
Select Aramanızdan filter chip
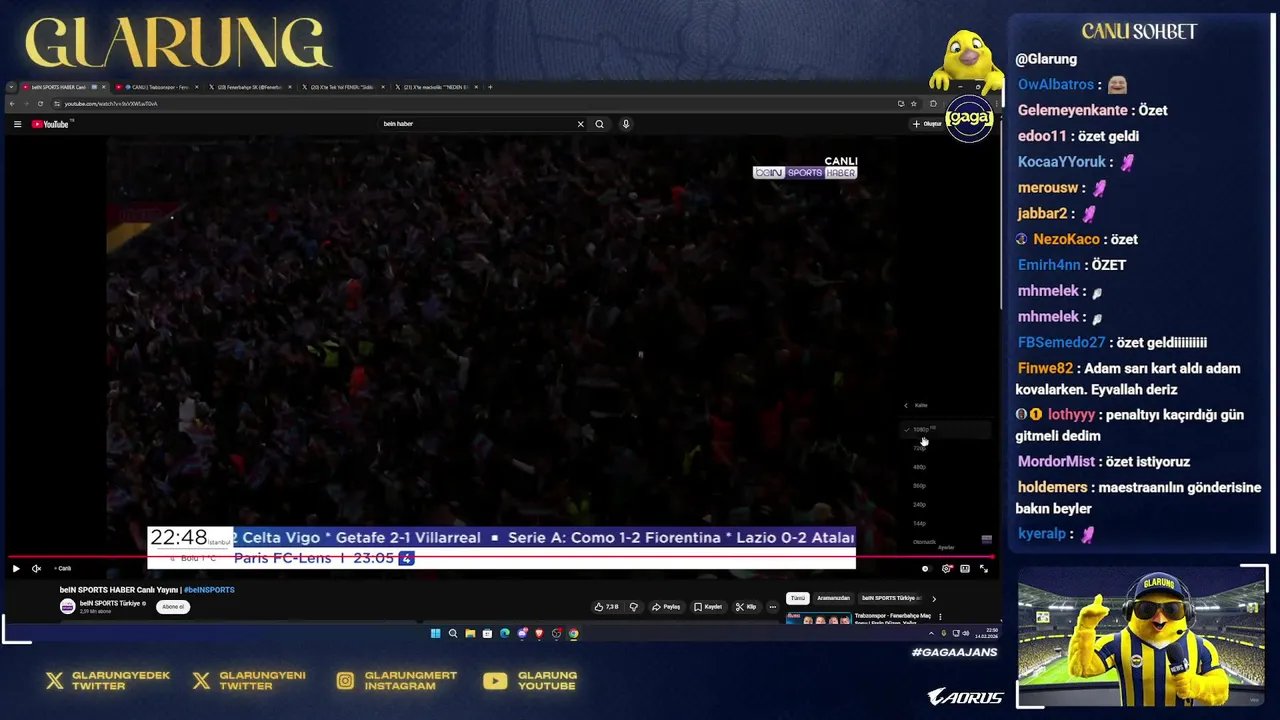(833, 598)
